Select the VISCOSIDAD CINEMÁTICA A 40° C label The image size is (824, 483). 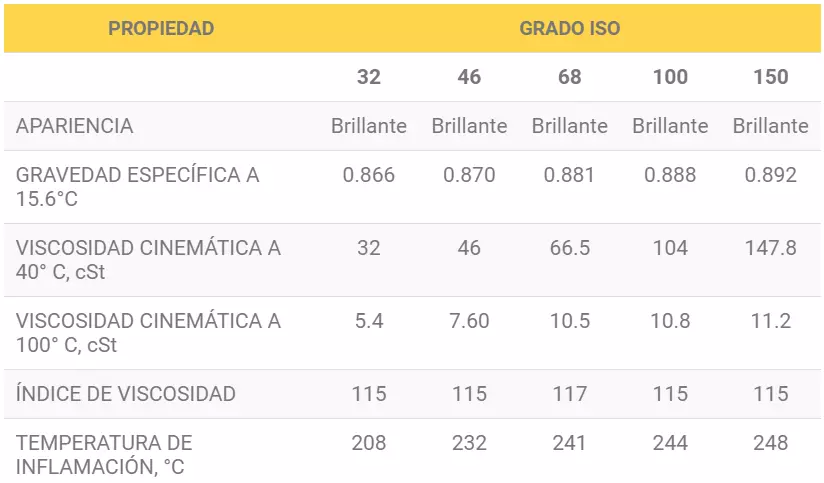pos(148,260)
